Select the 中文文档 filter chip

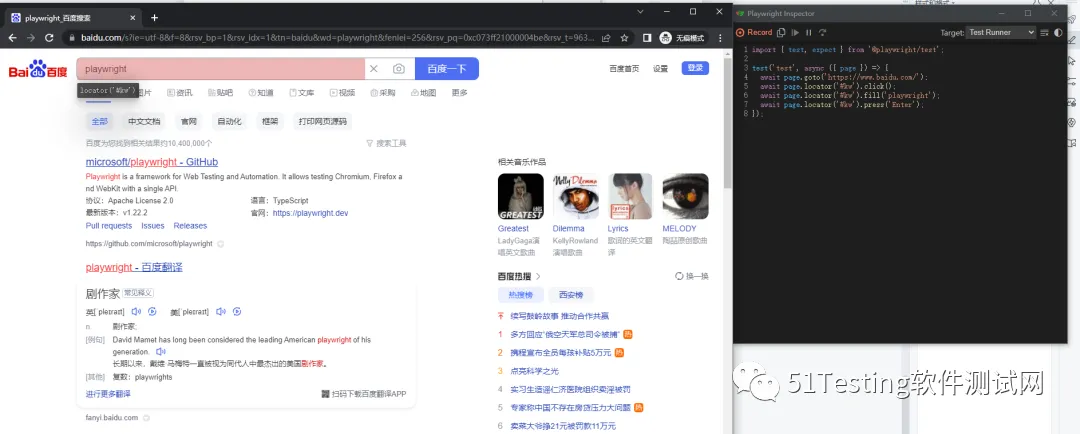pos(144,121)
